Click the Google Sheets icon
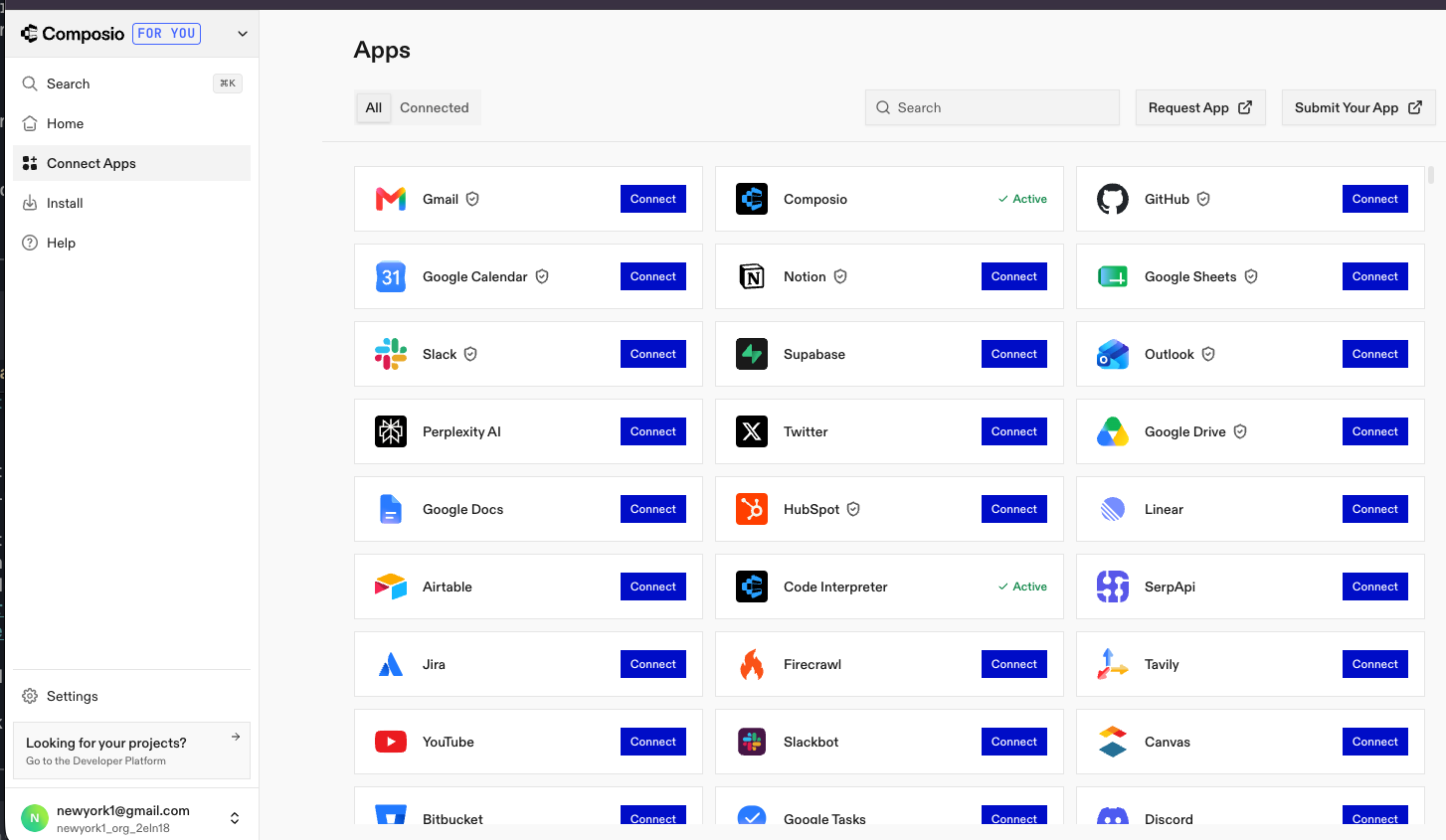The image size is (1446, 840). 1113,276
